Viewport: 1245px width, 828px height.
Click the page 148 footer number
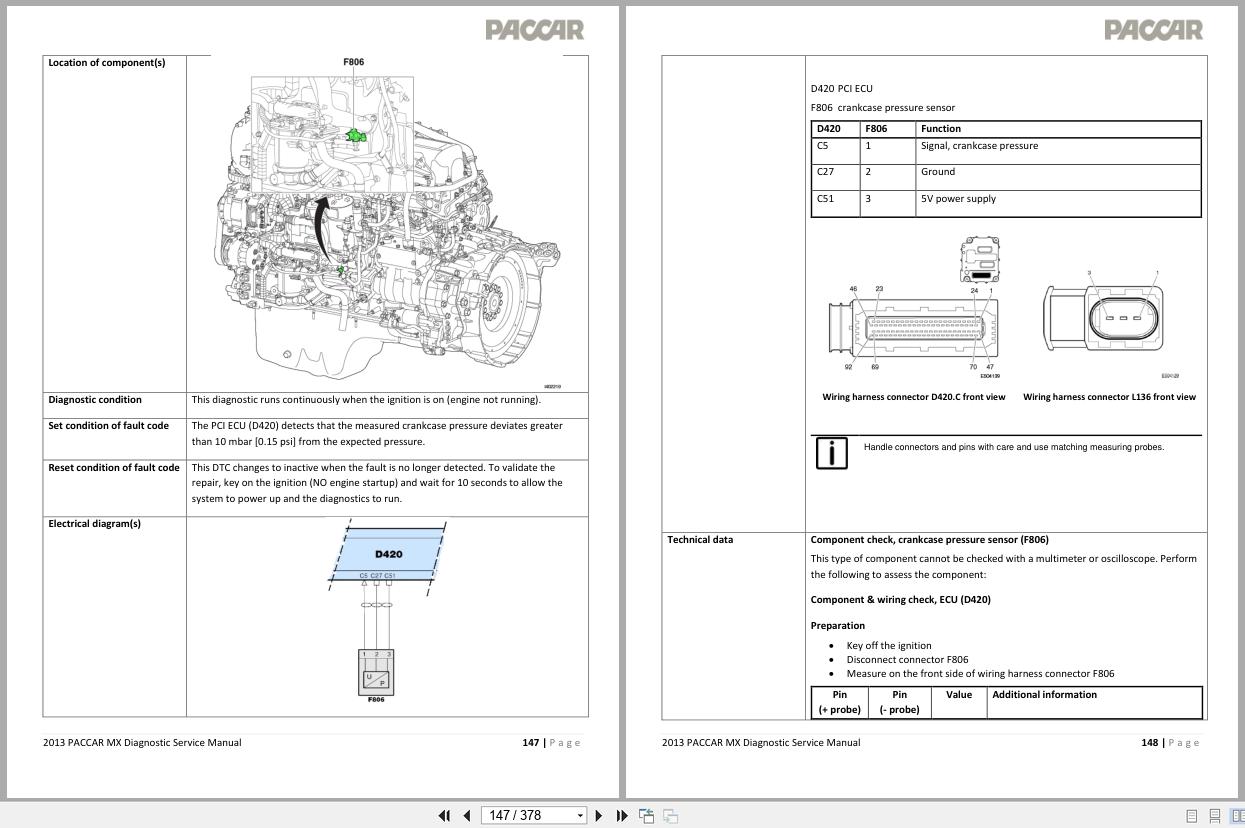(1149, 743)
